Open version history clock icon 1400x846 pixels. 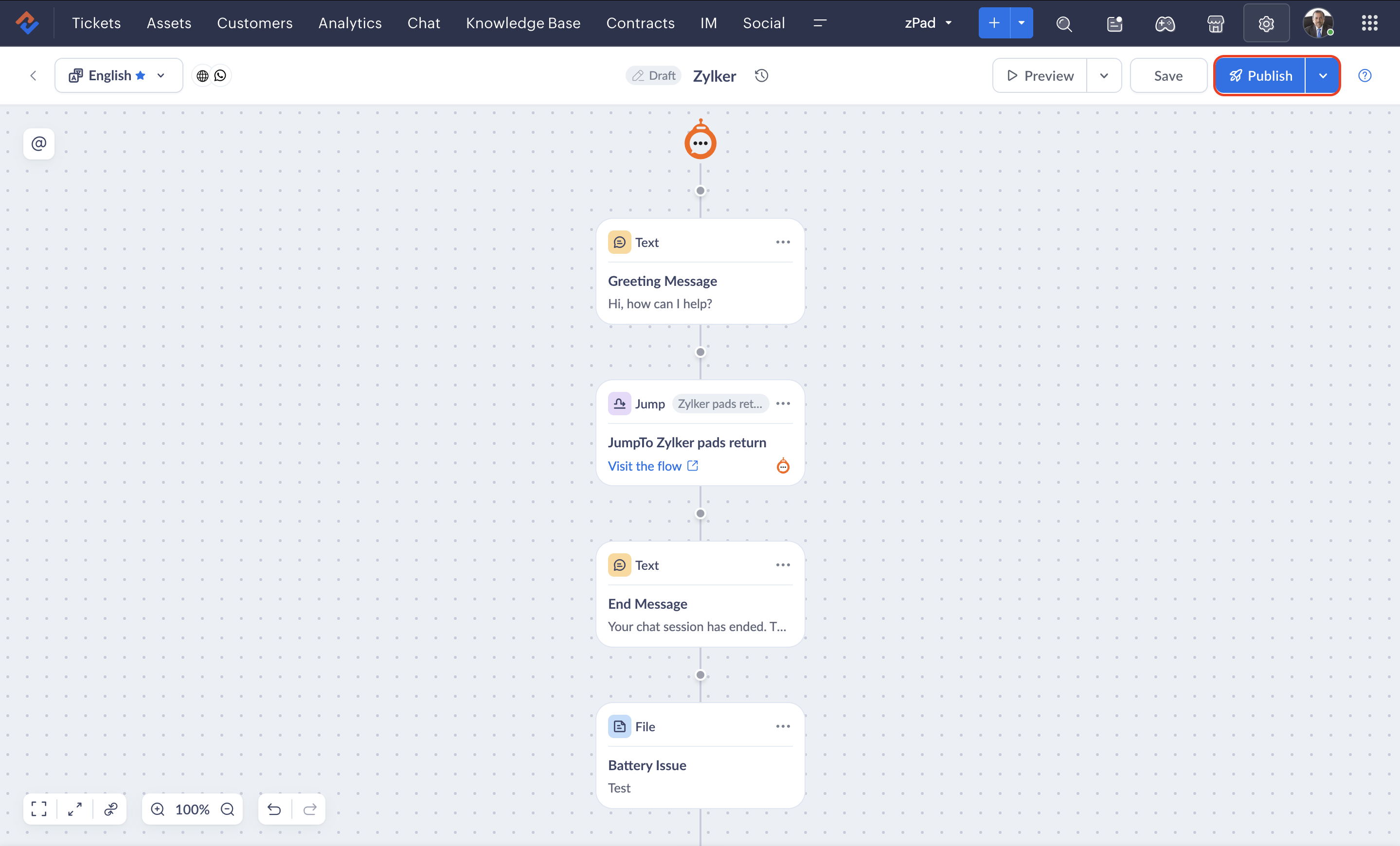point(761,75)
